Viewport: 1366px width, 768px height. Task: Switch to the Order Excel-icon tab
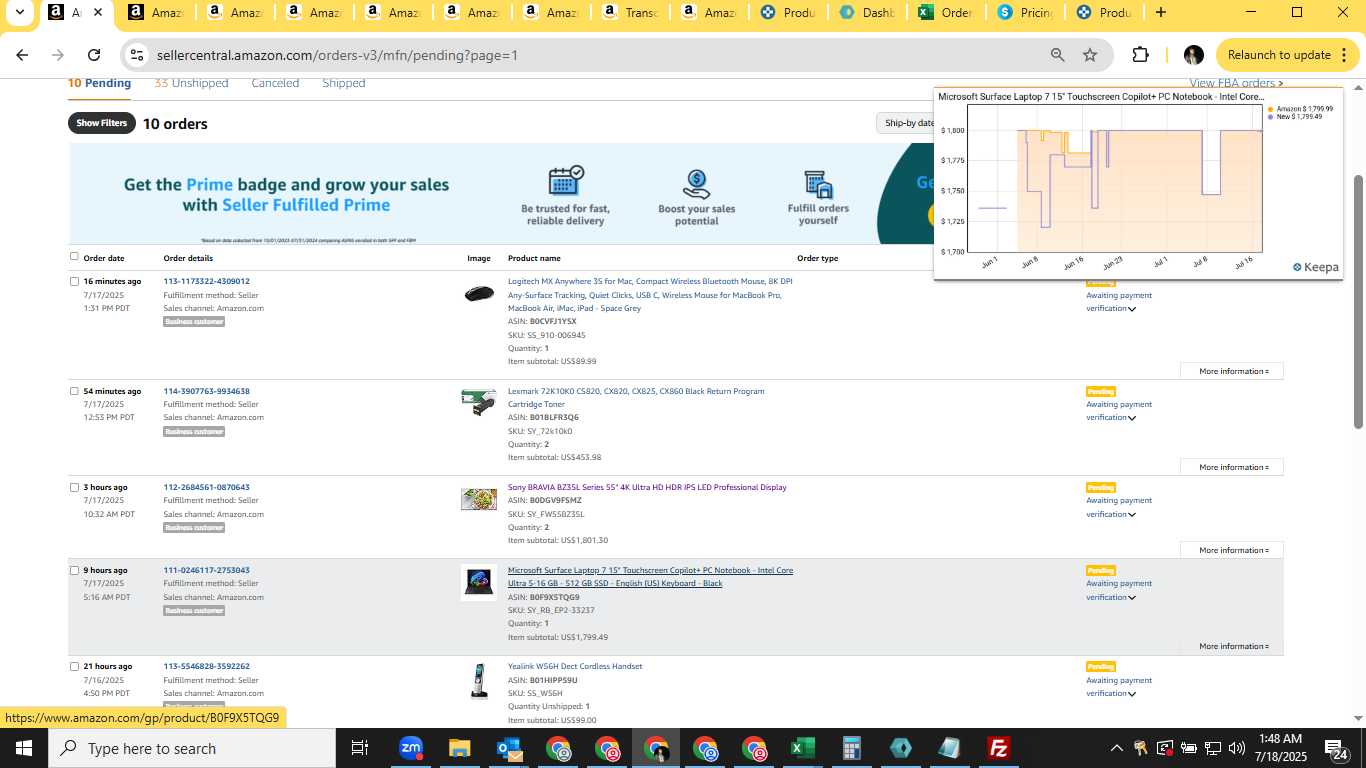(x=947, y=13)
